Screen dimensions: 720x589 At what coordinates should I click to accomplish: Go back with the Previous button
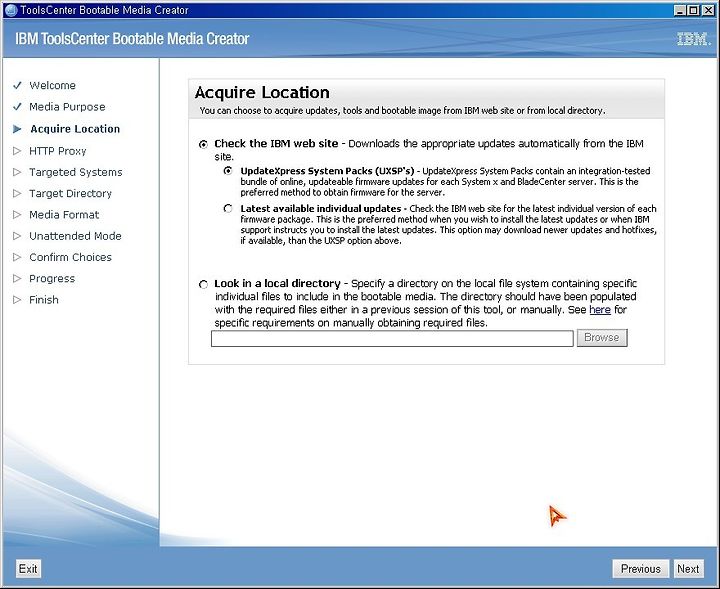pyautogui.click(x=641, y=569)
